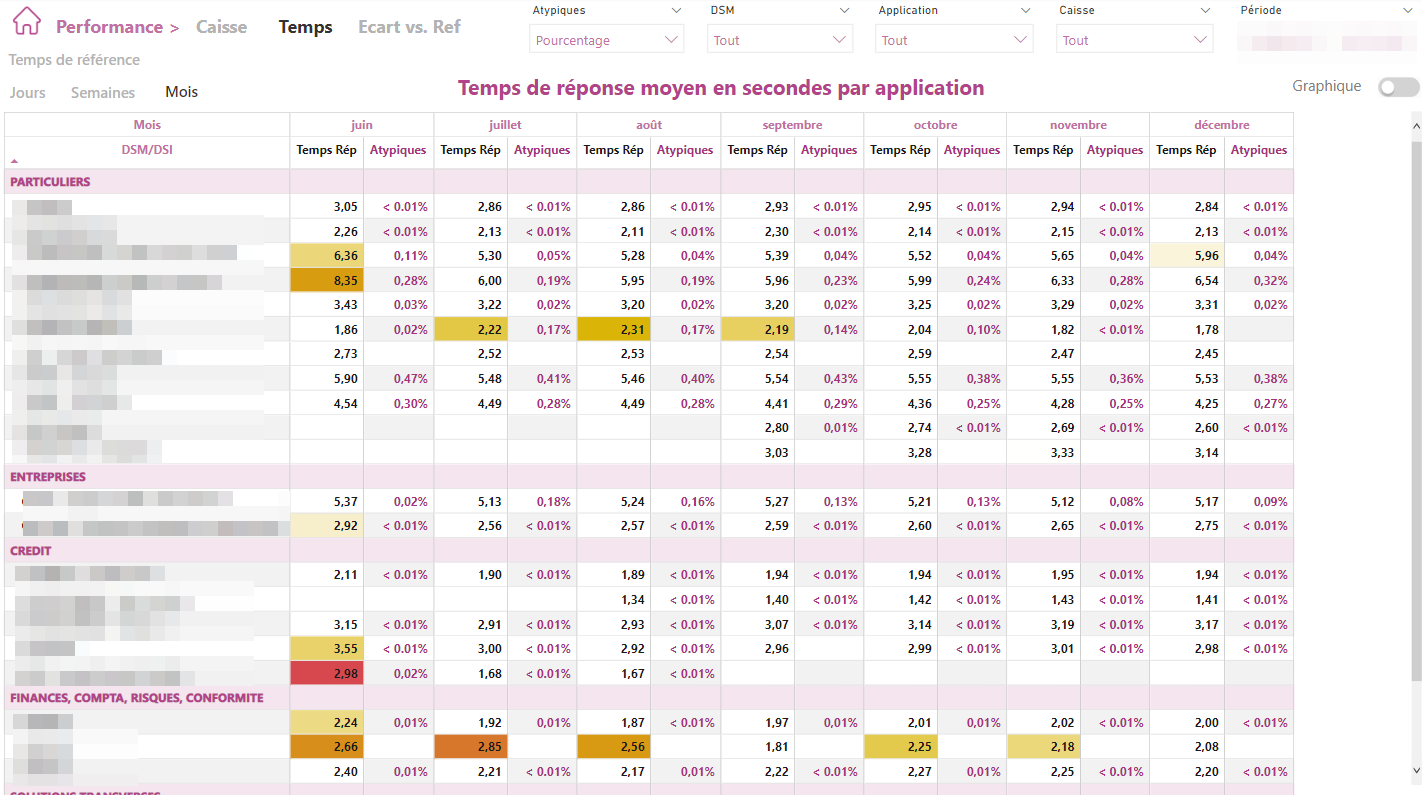The height and width of the screenshot is (800, 1422).
Task: Click the yellow 6,36 cell
Action: 327,255
